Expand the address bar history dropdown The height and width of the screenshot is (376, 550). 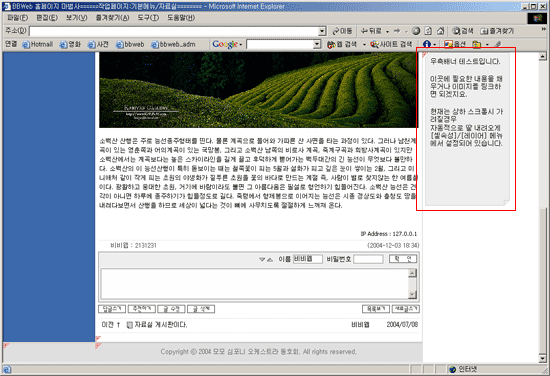322,31
